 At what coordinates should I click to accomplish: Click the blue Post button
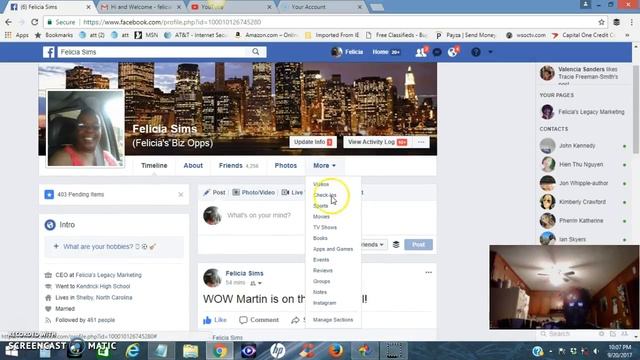pyautogui.click(x=418, y=244)
